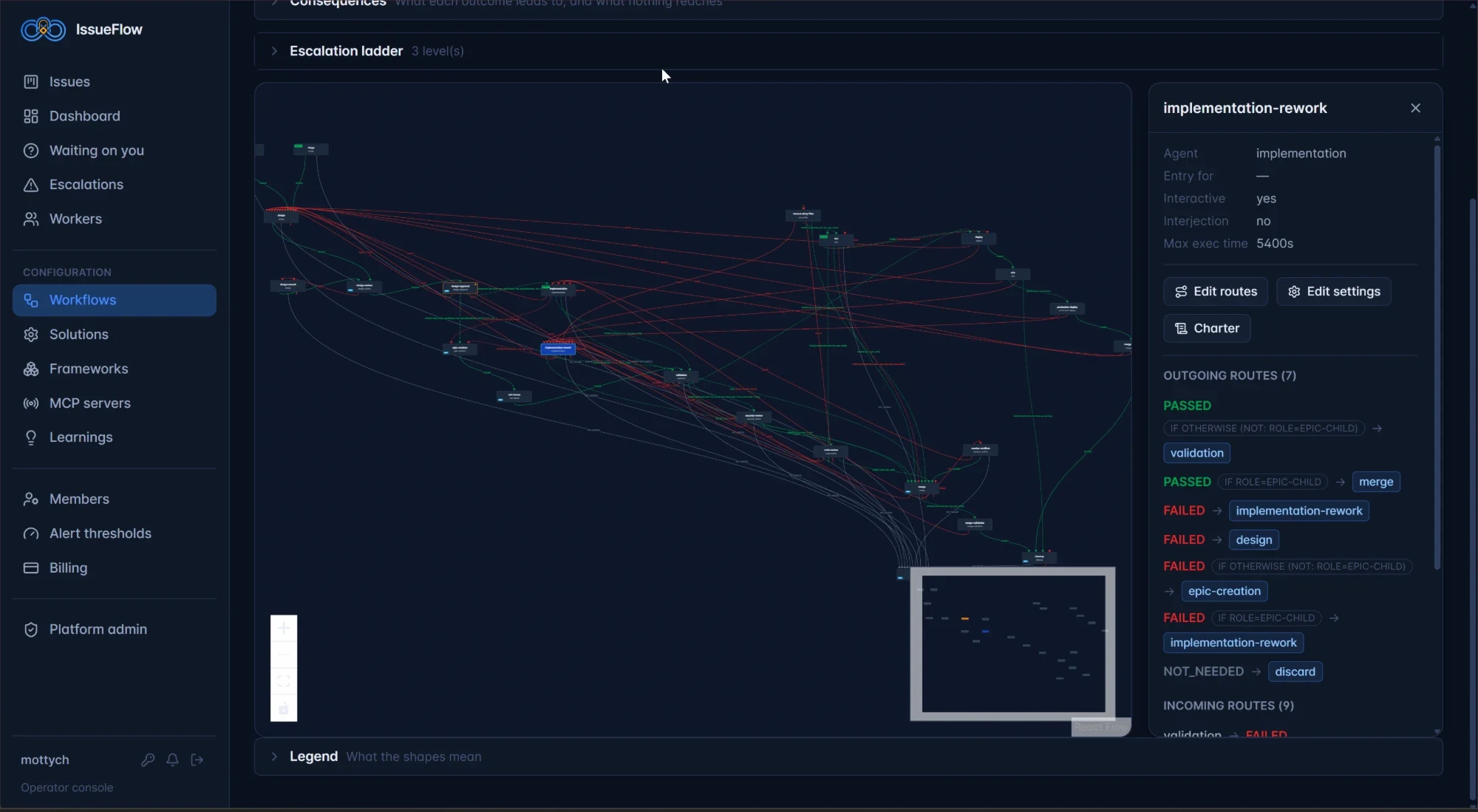
Task: Click the Members person icon
Action: click(x=31, y=499)
